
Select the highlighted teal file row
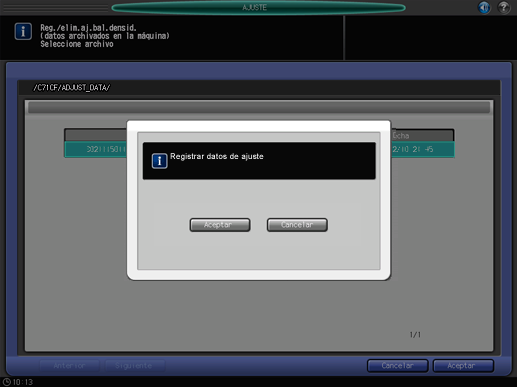[x=259, y=149]
